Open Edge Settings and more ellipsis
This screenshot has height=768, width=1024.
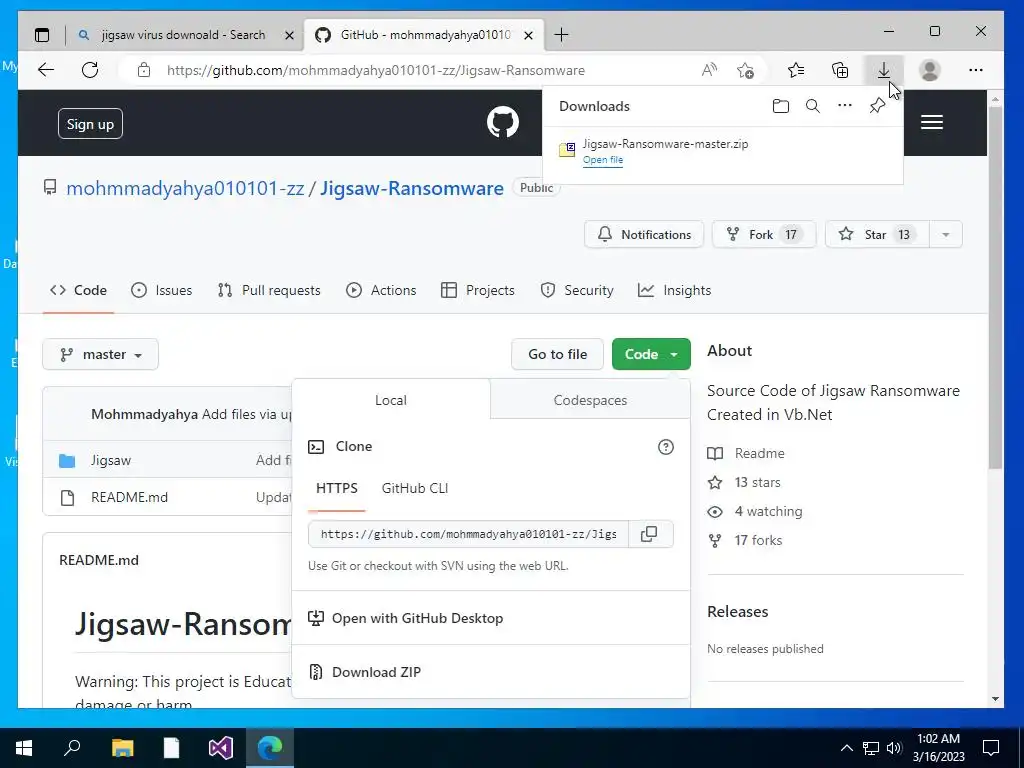976,70
